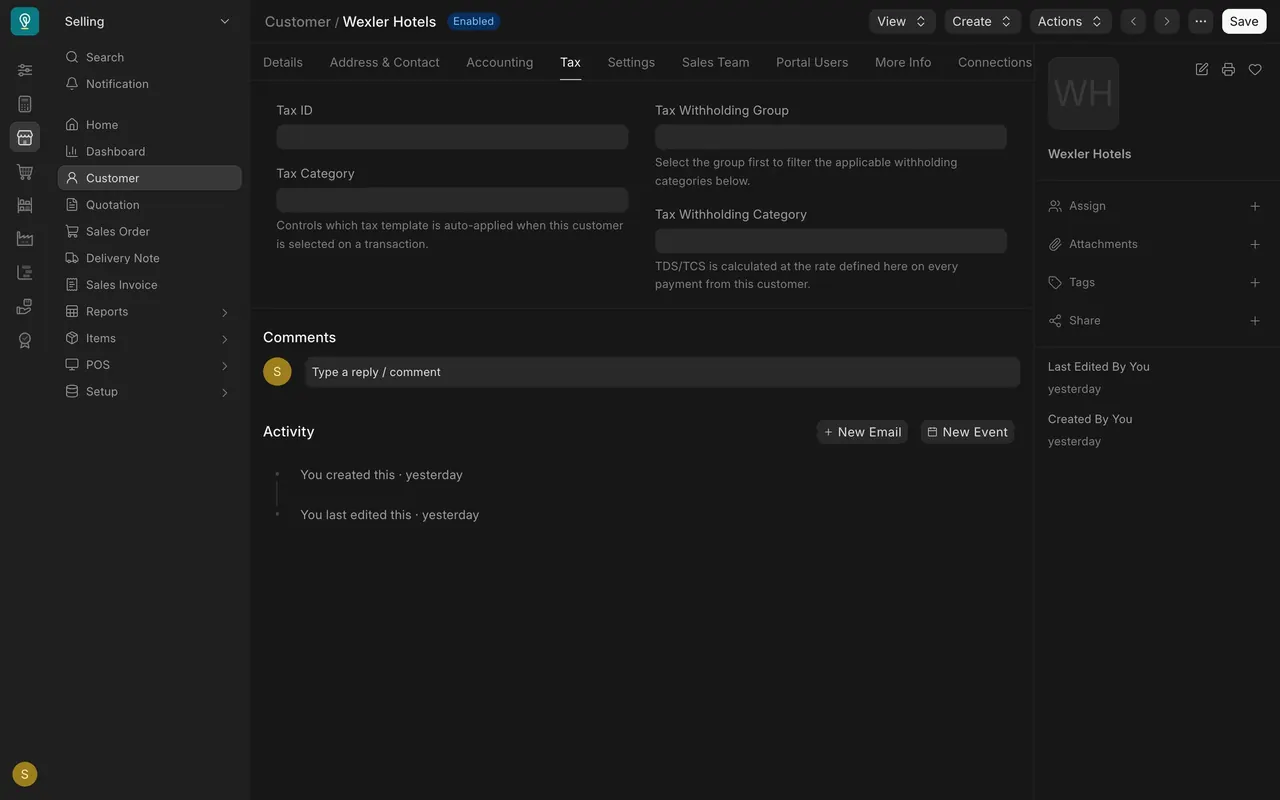Switch to the Details tab

click(283, 62)
